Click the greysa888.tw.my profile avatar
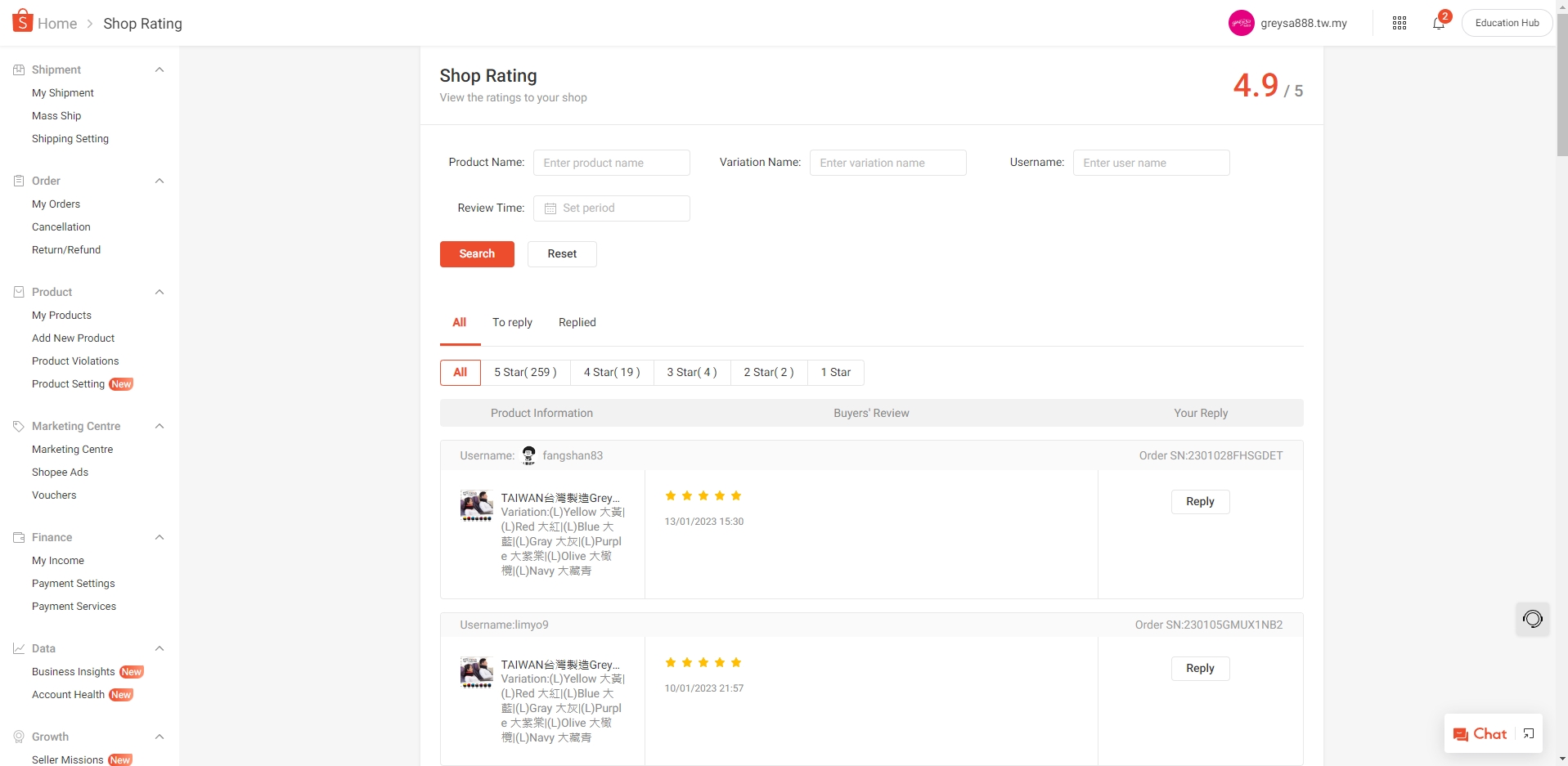Viewport: 1568px width, 766px height. 1241,23
